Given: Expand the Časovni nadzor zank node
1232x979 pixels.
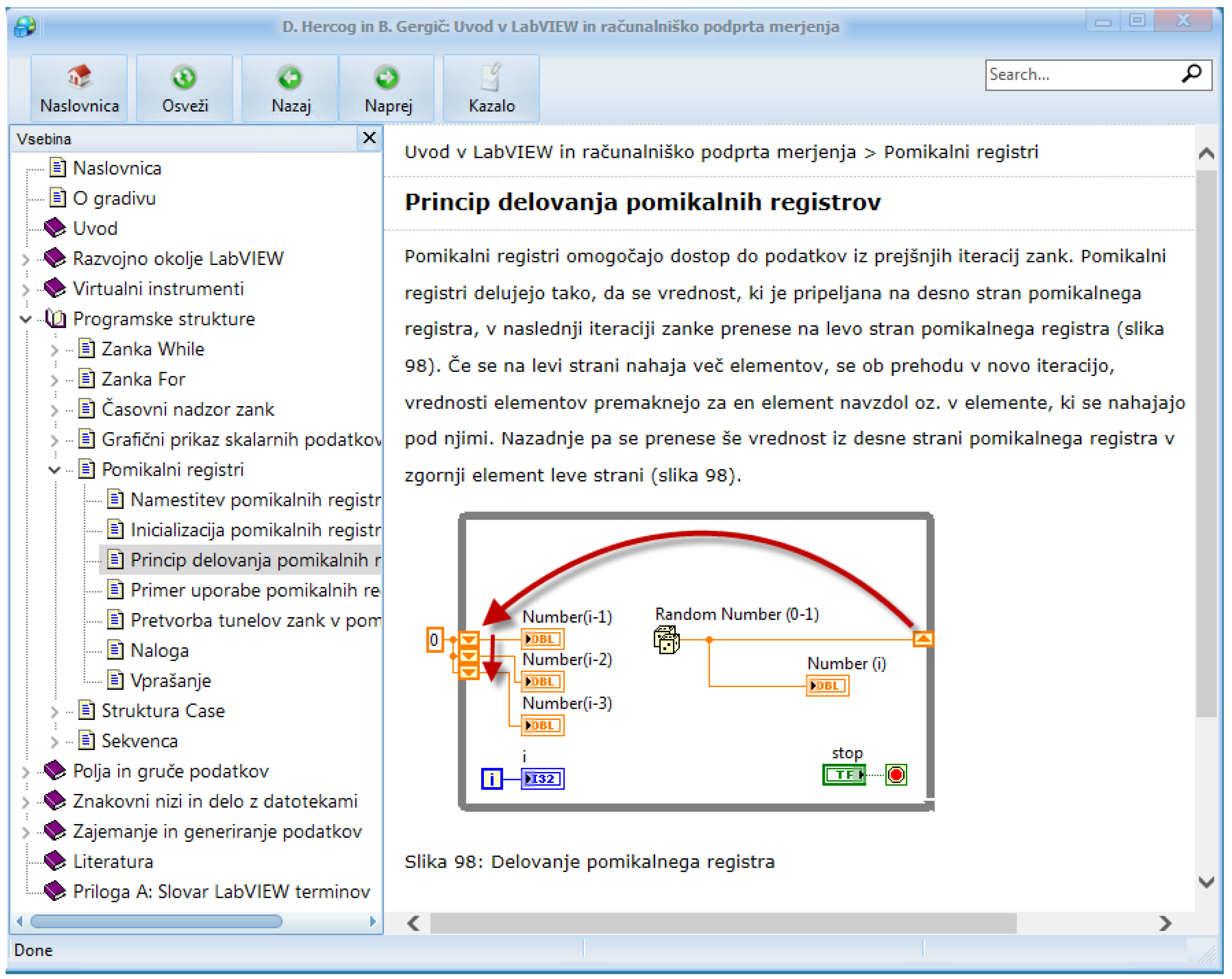Looking at the screenshot, I should click(54, 410).
